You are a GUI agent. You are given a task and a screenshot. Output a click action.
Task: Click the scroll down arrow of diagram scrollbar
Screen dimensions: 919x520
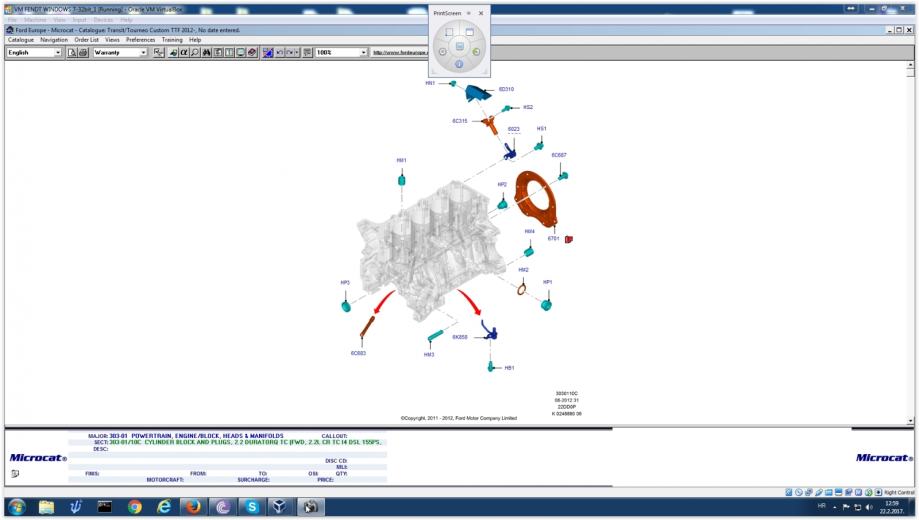910,421
